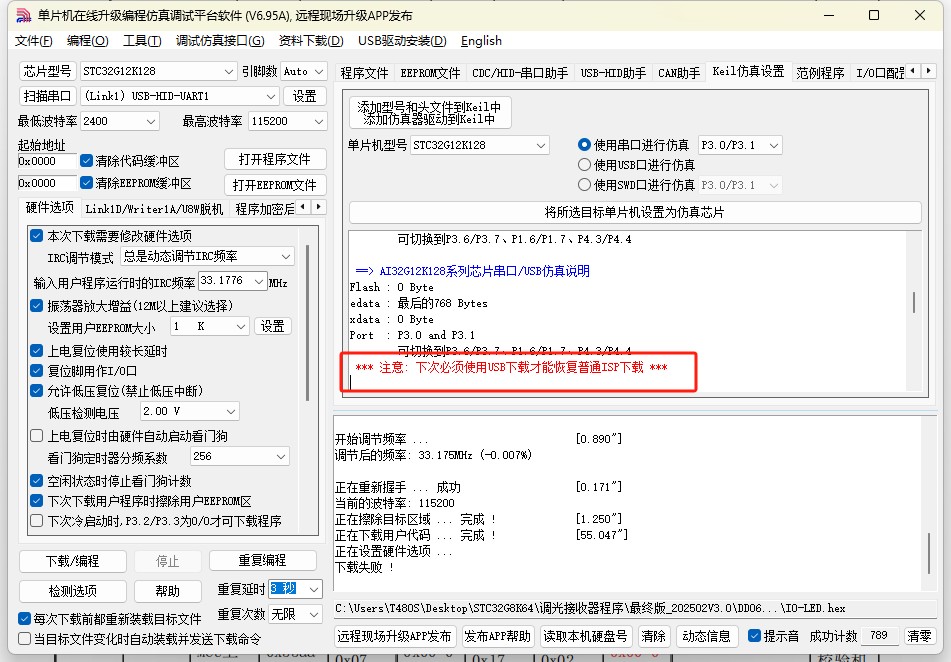Click the 扫描串口 button

47,96
